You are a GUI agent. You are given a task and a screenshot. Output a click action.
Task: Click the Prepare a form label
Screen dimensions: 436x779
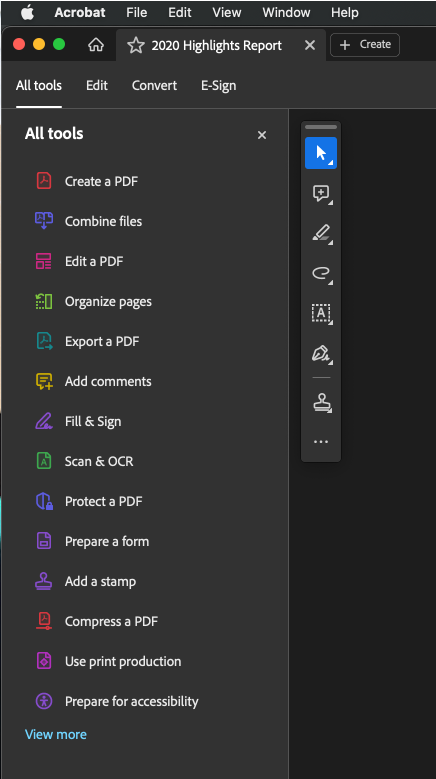point(107,542)
